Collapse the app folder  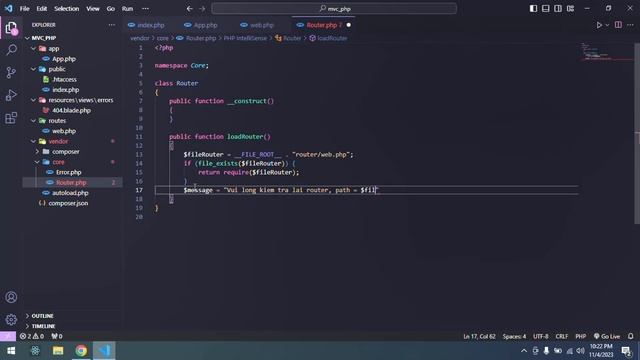(33, 49)
